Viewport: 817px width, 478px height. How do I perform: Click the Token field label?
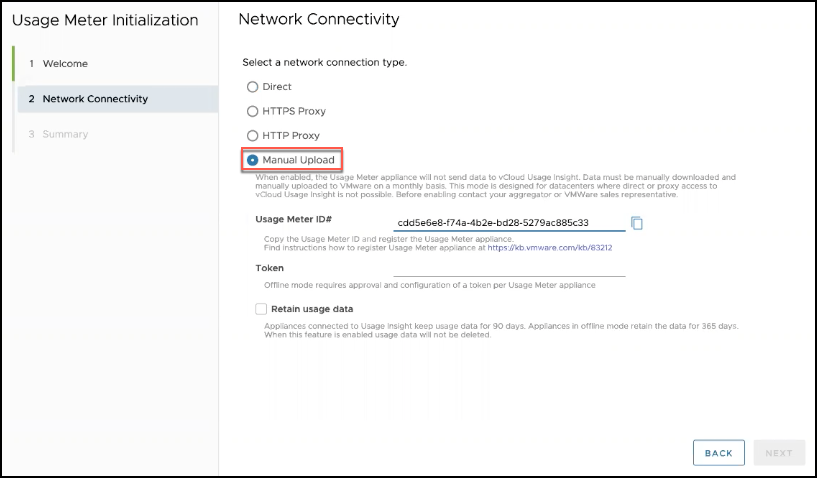(x=270, y=268)
